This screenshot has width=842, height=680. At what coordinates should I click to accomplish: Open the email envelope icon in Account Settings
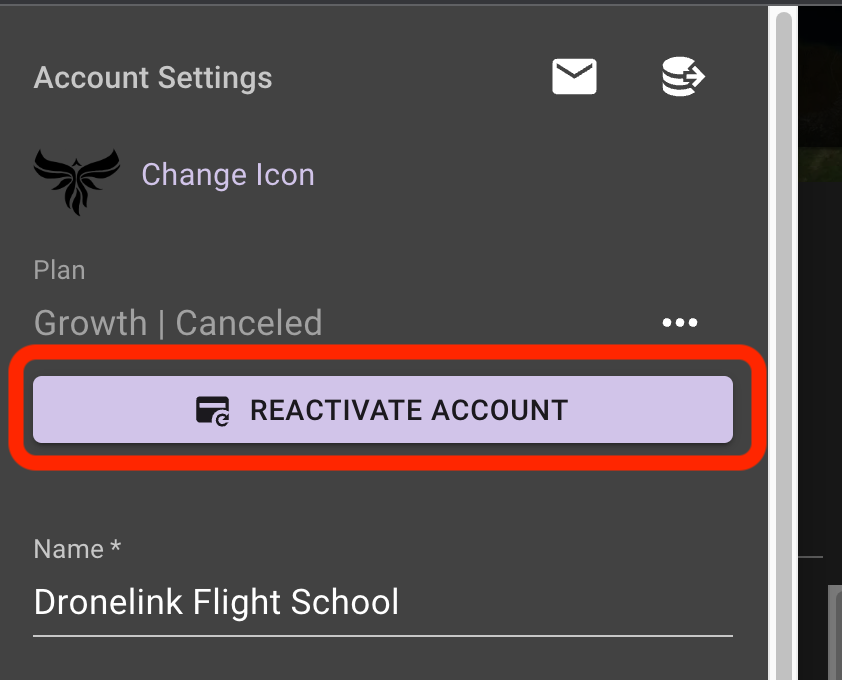pyautogui.click(x=574, y=76)
